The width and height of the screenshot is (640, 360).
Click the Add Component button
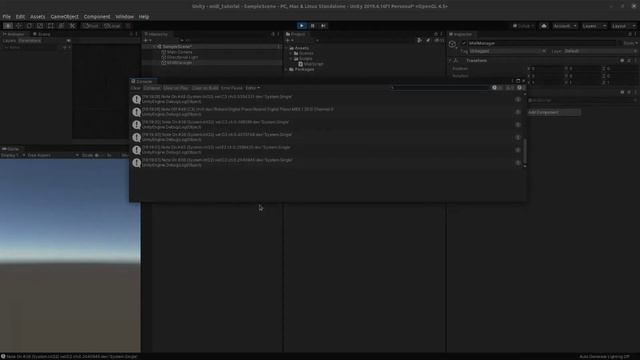554,112
